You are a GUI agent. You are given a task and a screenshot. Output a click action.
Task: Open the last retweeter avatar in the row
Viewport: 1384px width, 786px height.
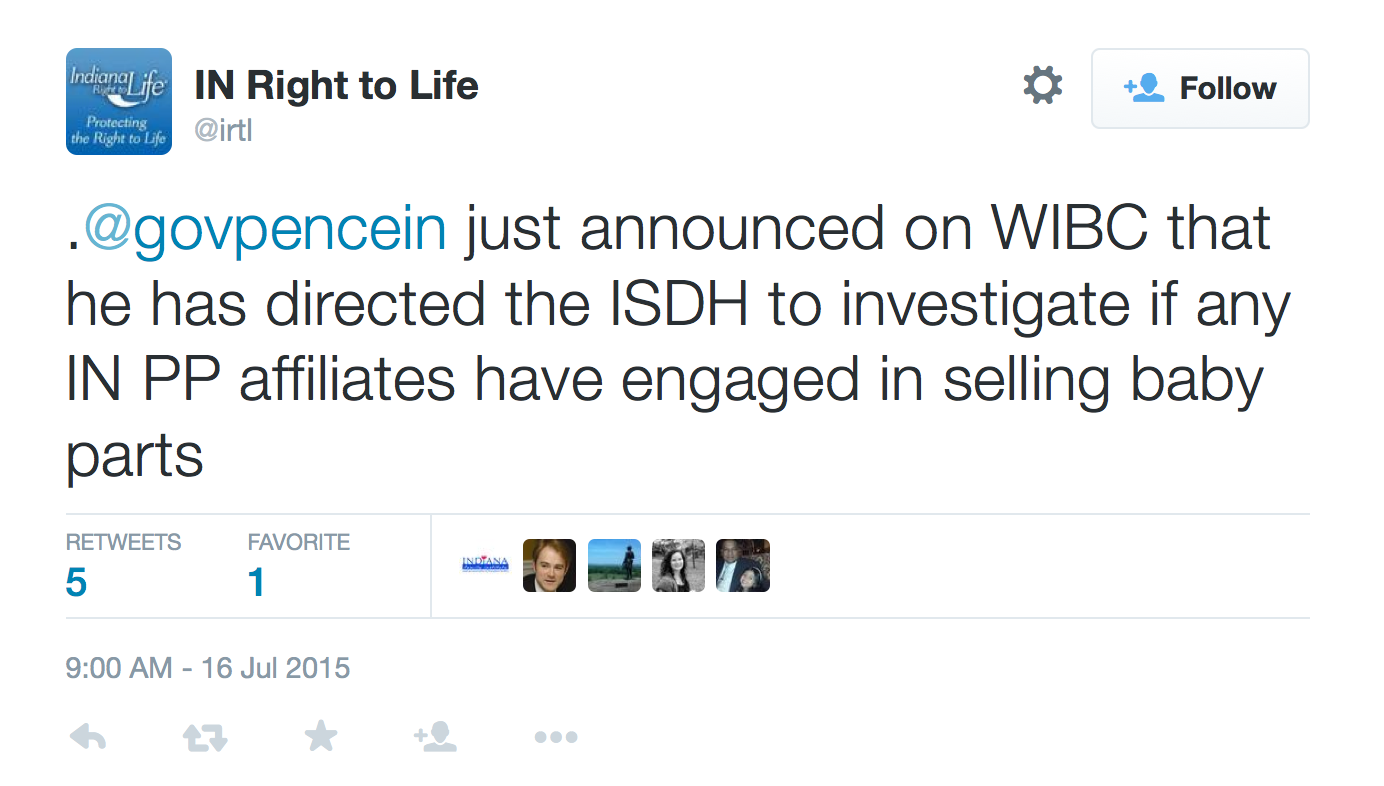743,565
